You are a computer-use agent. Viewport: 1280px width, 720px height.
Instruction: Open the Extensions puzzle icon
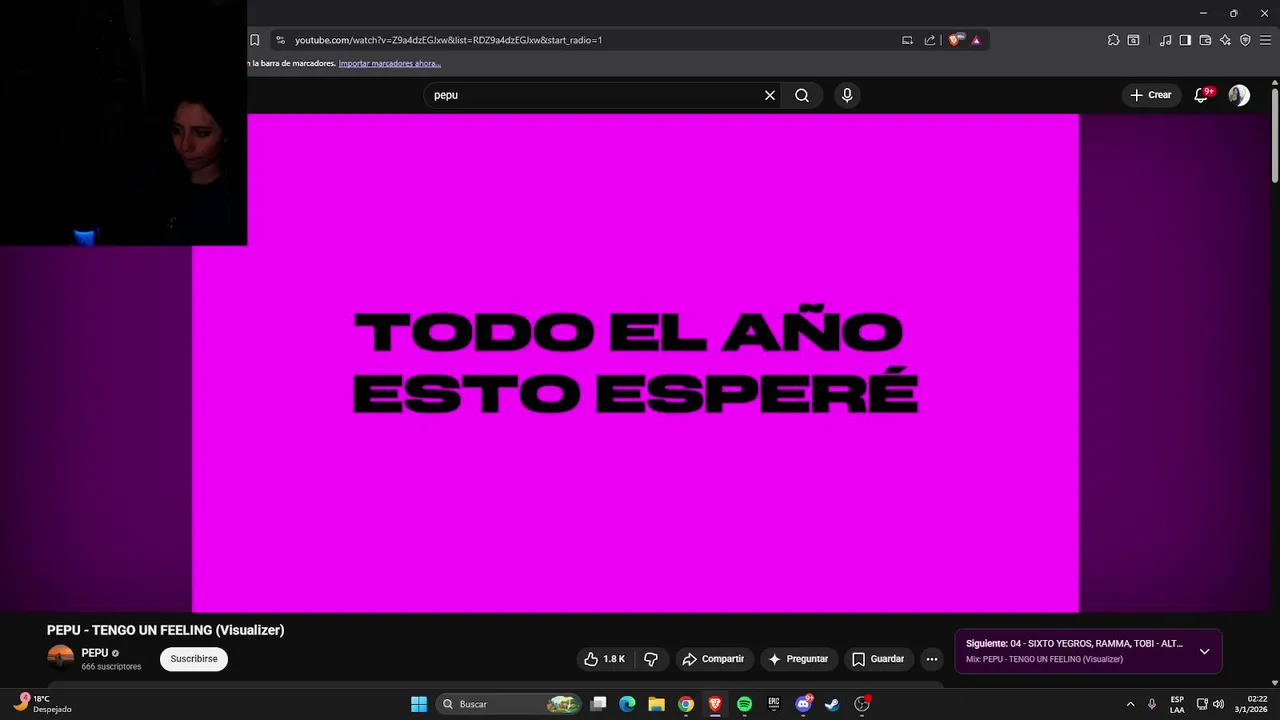[x=1113, y=40]
